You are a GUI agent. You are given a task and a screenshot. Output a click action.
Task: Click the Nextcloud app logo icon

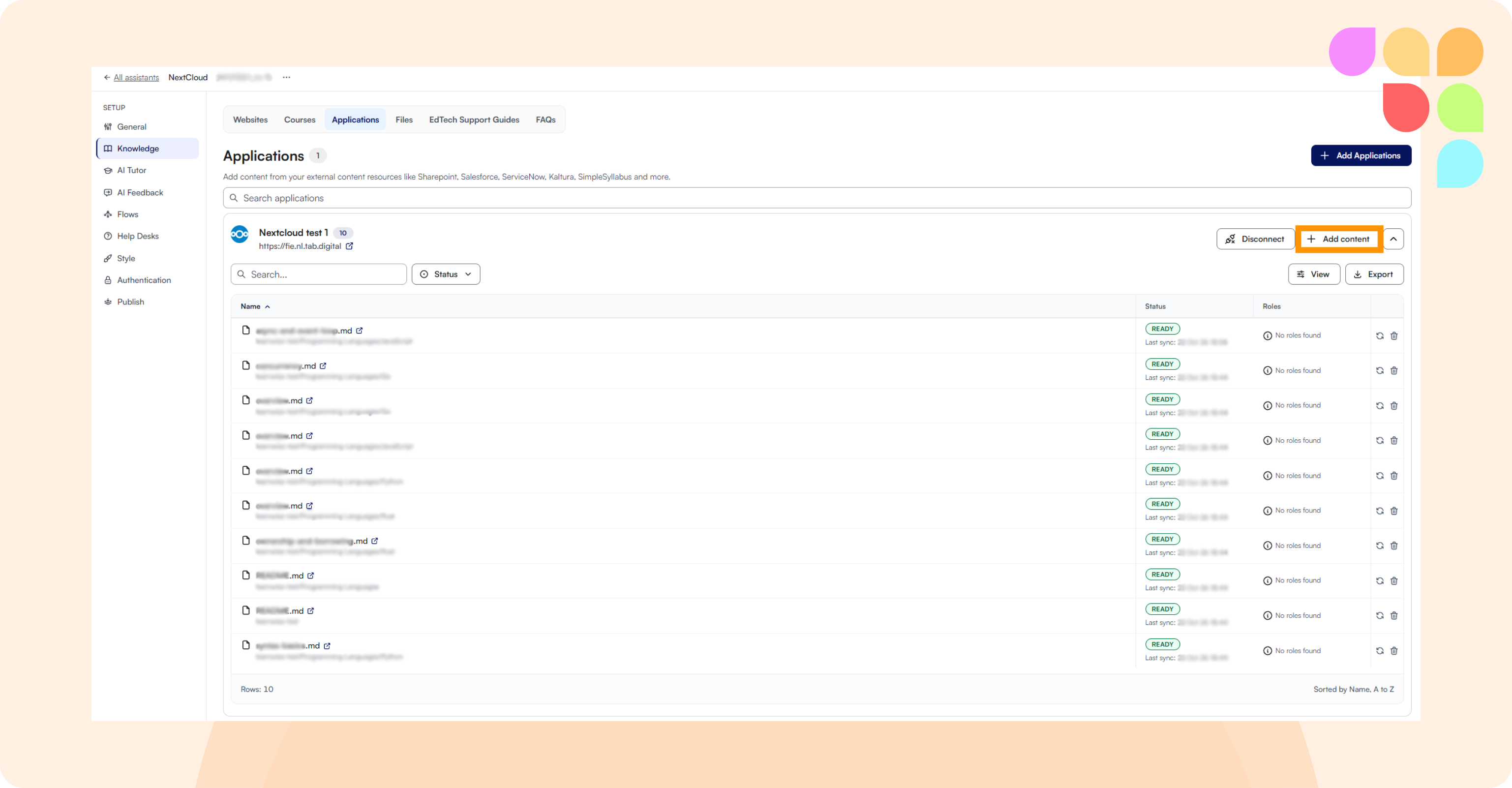(240, 234)
